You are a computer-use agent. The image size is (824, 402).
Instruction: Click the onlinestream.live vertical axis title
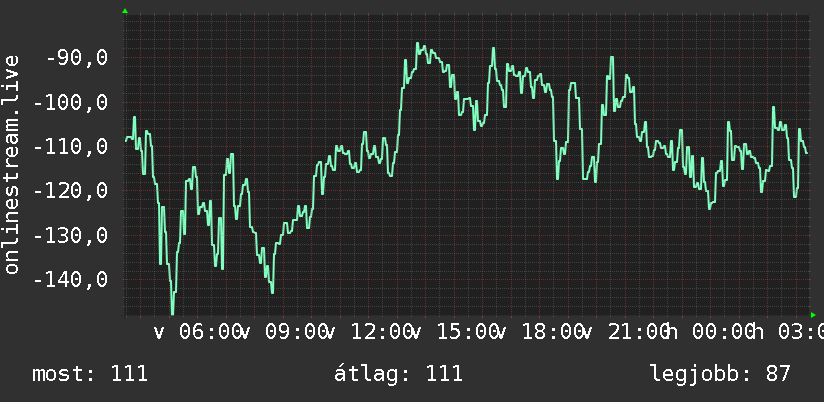point(11,164)
